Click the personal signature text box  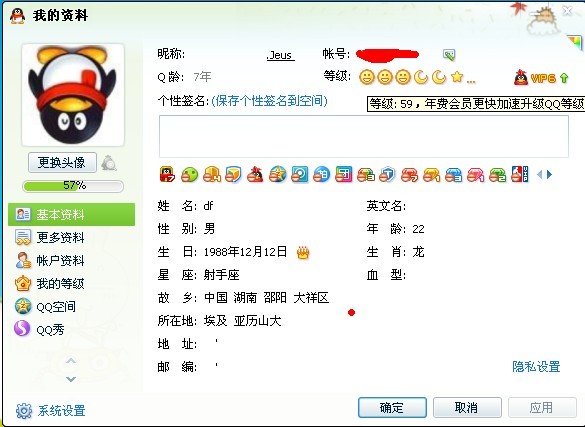coord(364,136)
